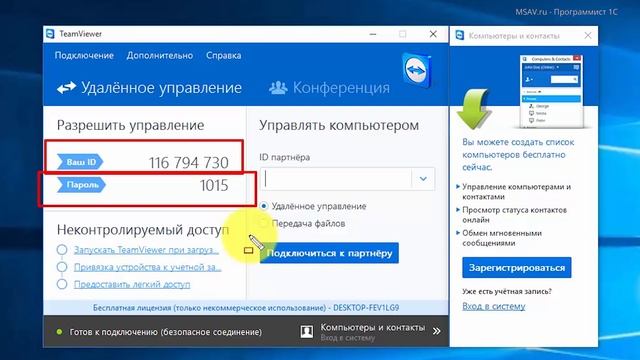The height and width of the screenshot is (360, 640).
Task: Click Обмен мгновенными сообщениями bullet
Action: coord(502,238)
